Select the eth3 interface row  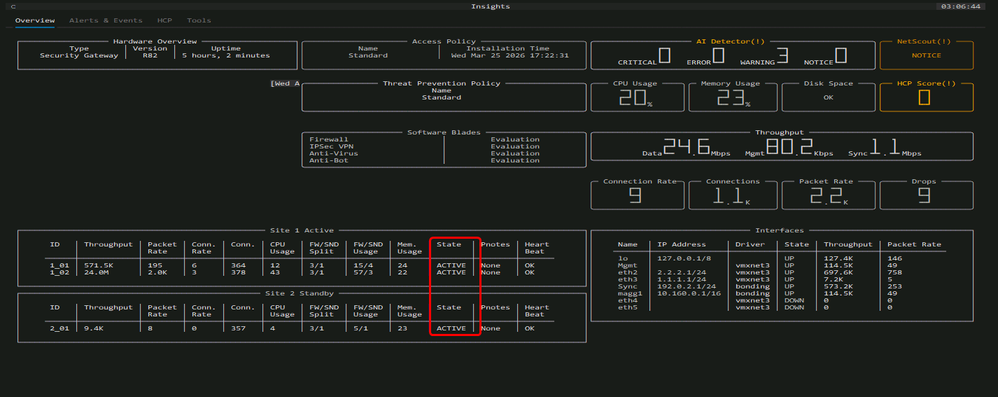780,279
